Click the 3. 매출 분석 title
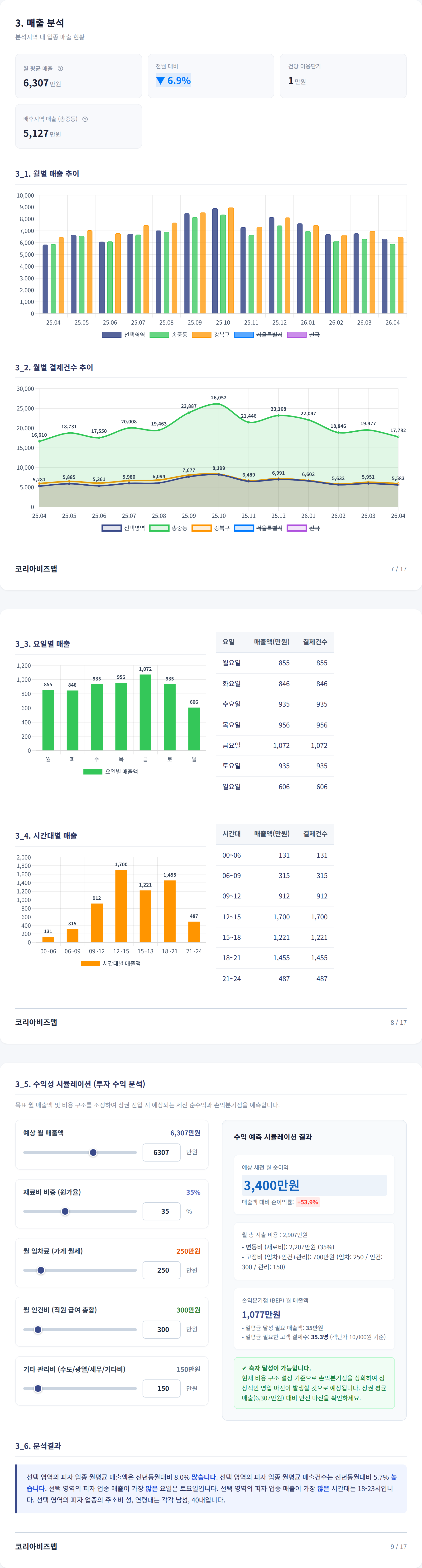The height and width of the screenshot is (1568, 422). click(x=40, y=23)
